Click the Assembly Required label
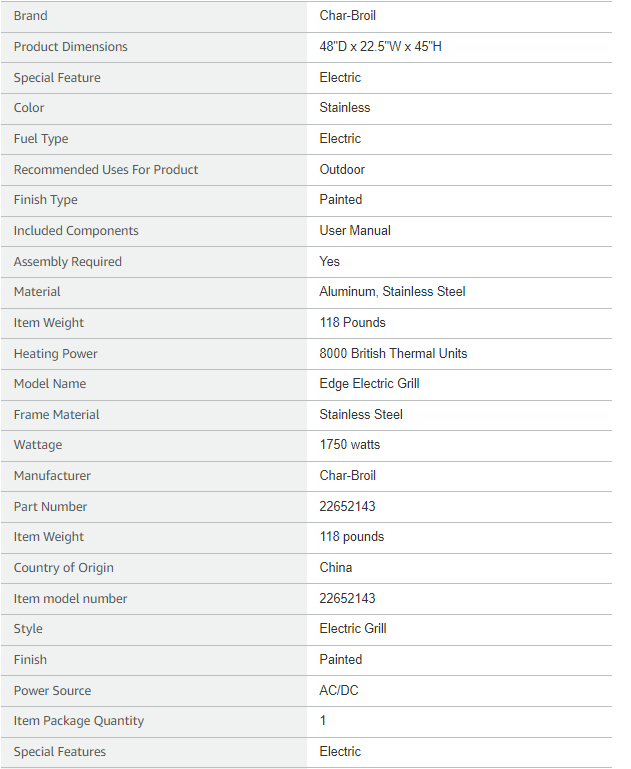Viewport: 631px width, 769px height. click(x=67, y=262)
